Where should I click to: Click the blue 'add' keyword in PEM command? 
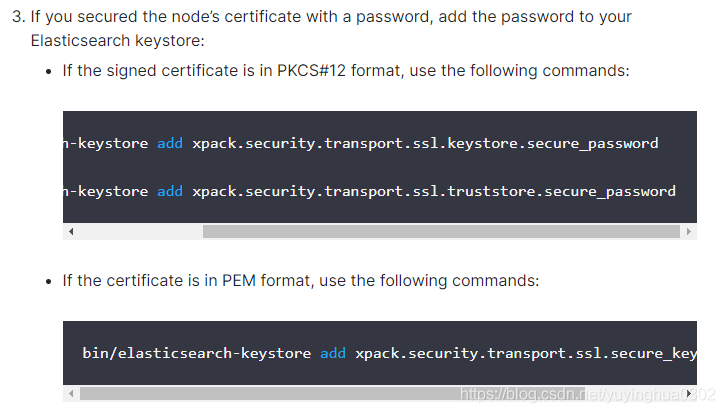pos(333,353)
